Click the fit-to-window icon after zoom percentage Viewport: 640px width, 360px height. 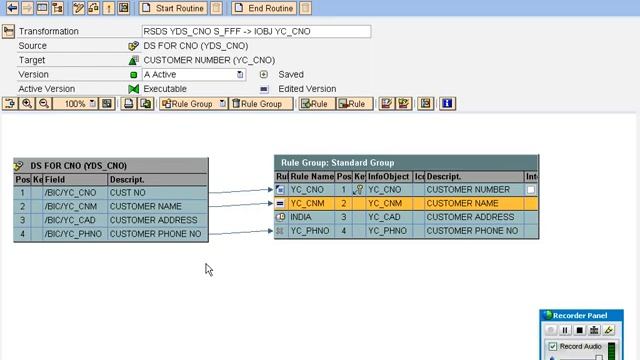pos(107,104)
